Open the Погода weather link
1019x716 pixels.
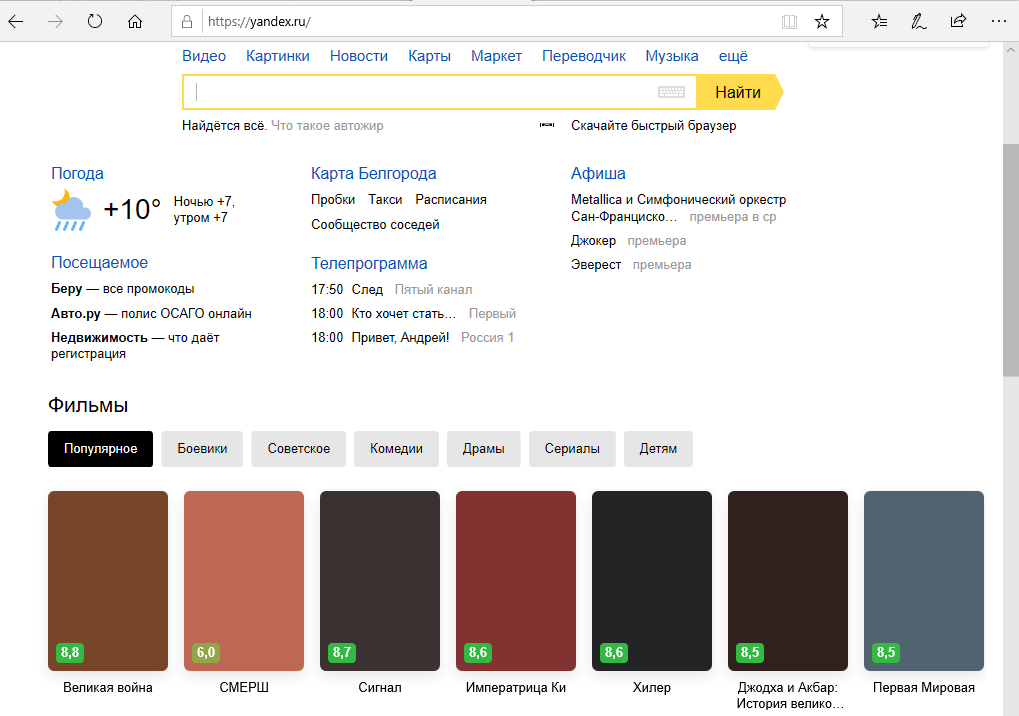(x=77, y=173)
